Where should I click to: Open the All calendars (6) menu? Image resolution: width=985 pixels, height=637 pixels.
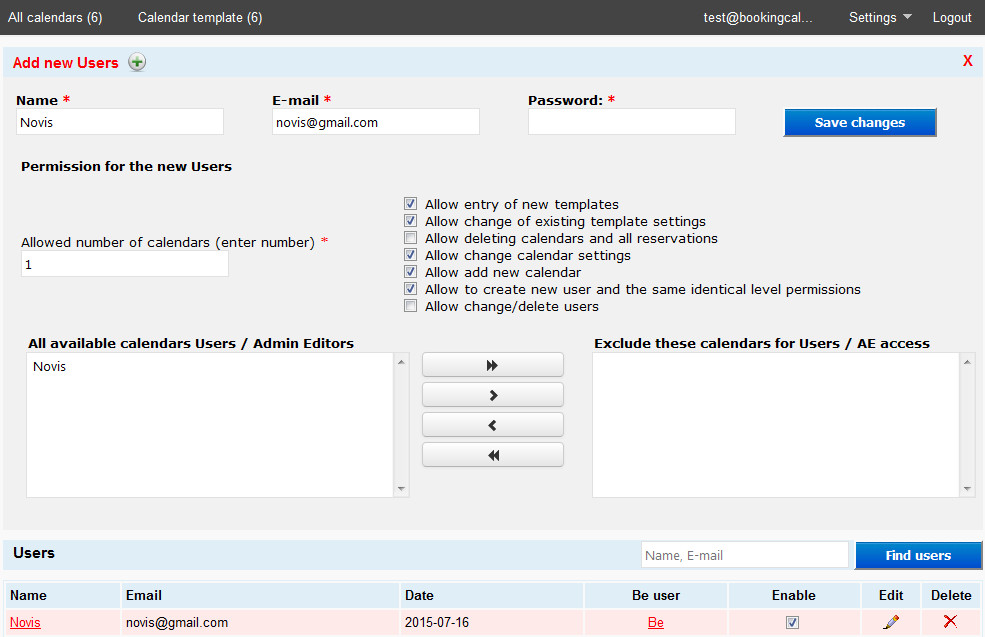[55, 17]
